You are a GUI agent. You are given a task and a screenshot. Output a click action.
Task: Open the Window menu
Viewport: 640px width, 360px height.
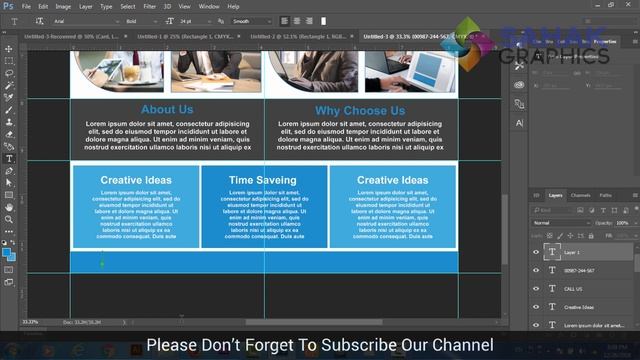pos(209,7)
